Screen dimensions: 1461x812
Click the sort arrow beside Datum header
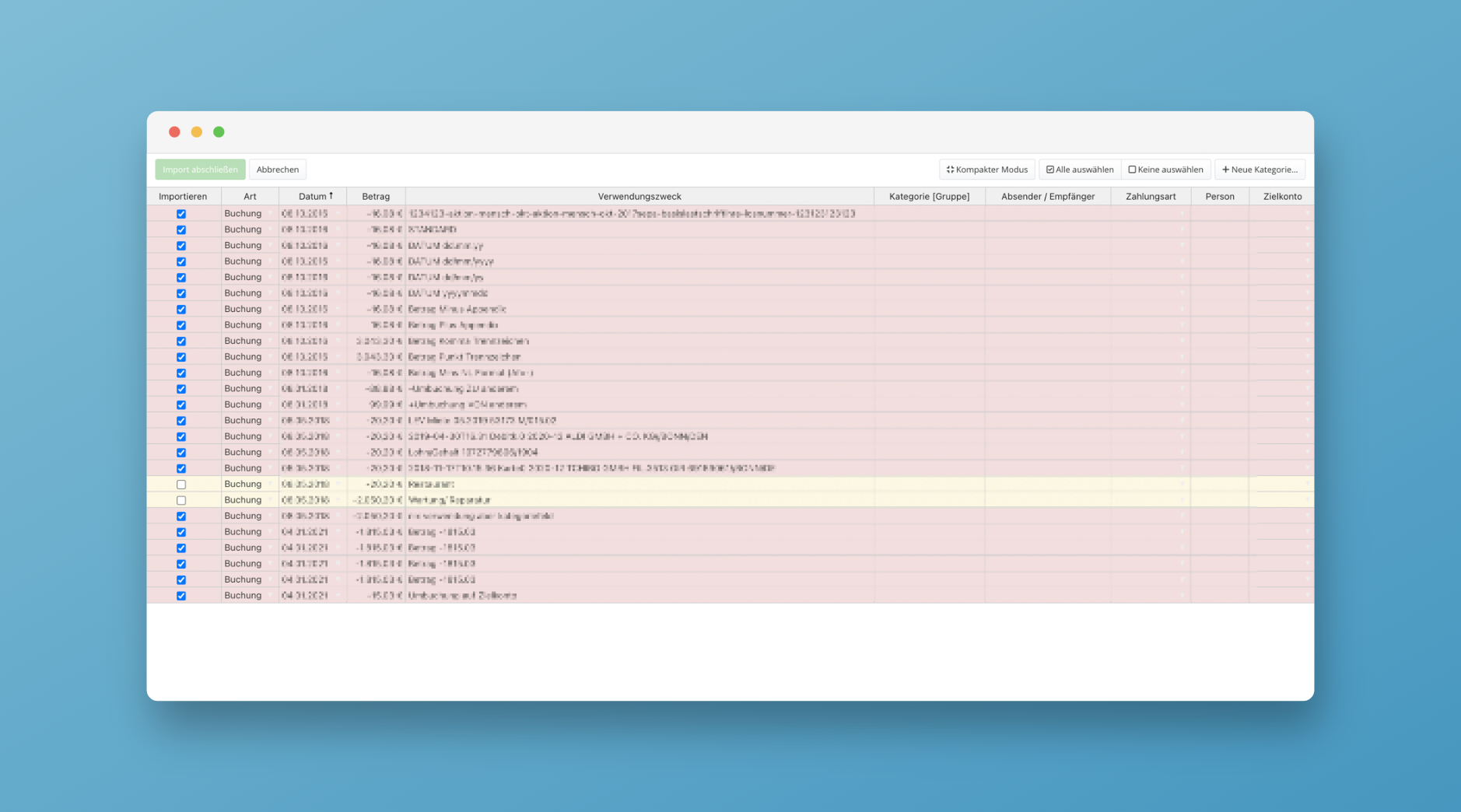[331, 196]
